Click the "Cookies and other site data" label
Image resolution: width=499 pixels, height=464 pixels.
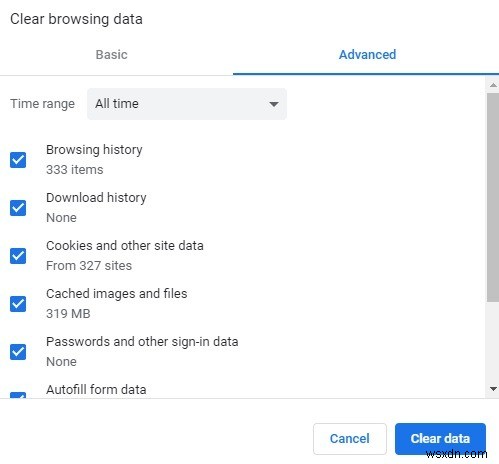pyautogui.click(x=125, y=246)
